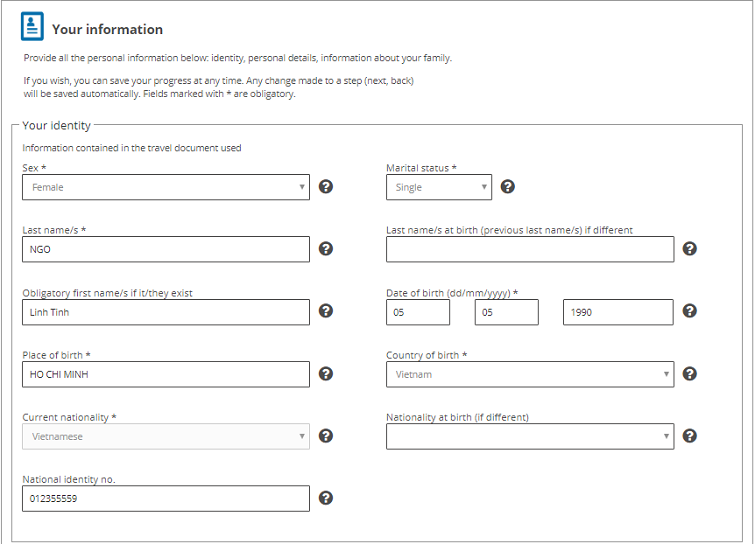This screenshot has height=544, width=755.
Task: Click the help icon beside Sex dropdown
Action: (x=326, y=187)
